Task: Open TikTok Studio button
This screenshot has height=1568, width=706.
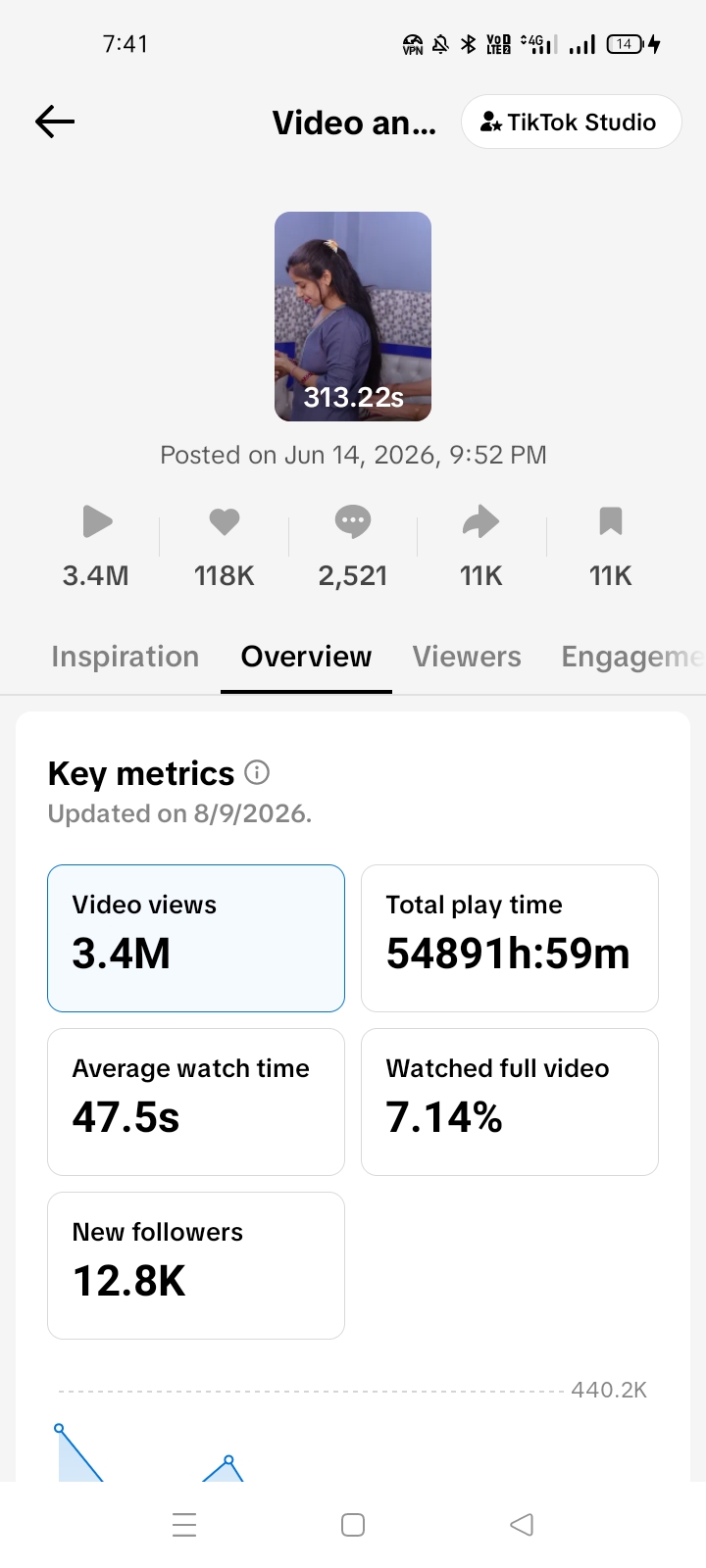Action: [x=571, y=122]
